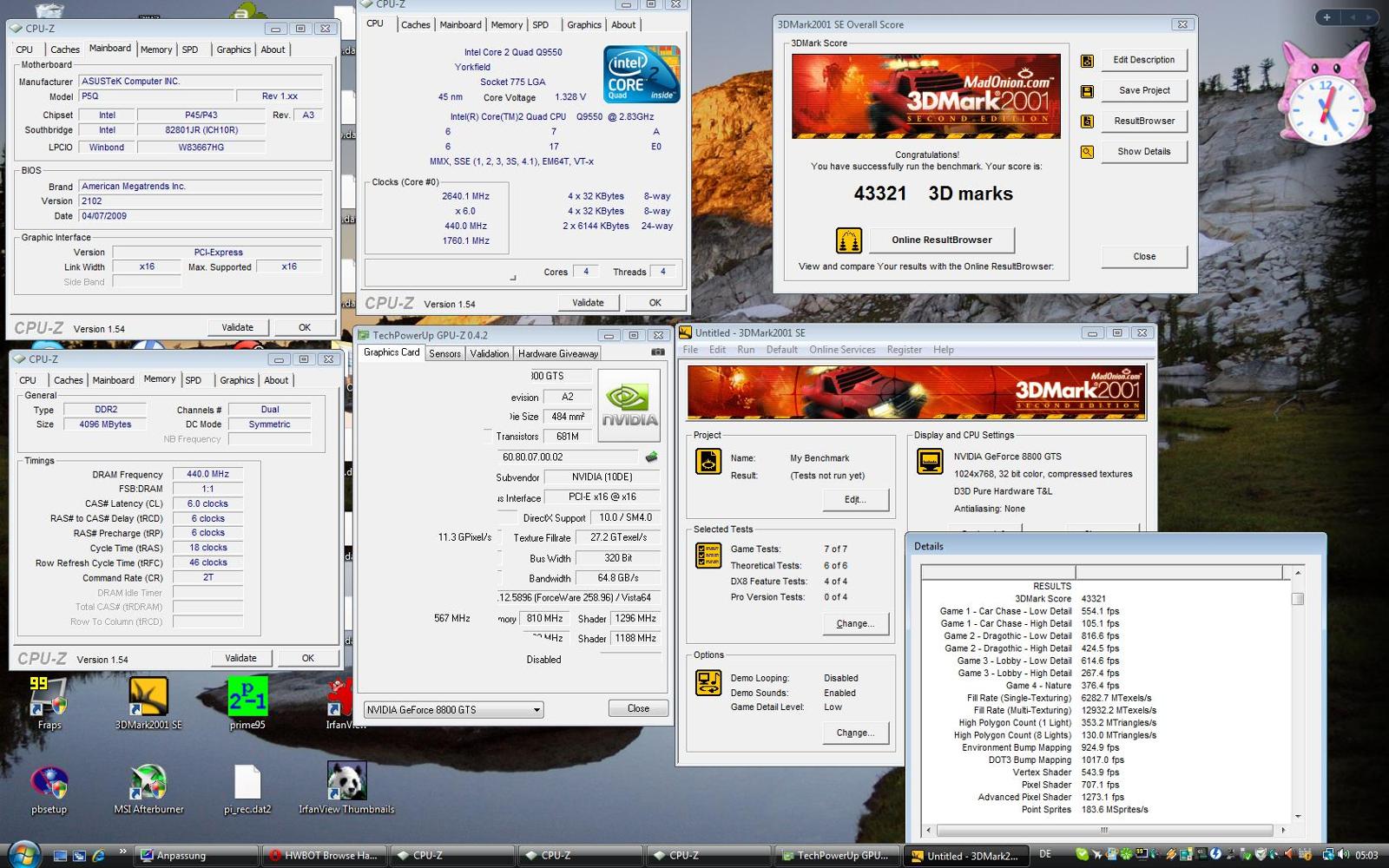Click the GPU-Z screenshot camera icon
Image resolution: width=1389 pixels, height=868 pixels.
tap(658, 352)
